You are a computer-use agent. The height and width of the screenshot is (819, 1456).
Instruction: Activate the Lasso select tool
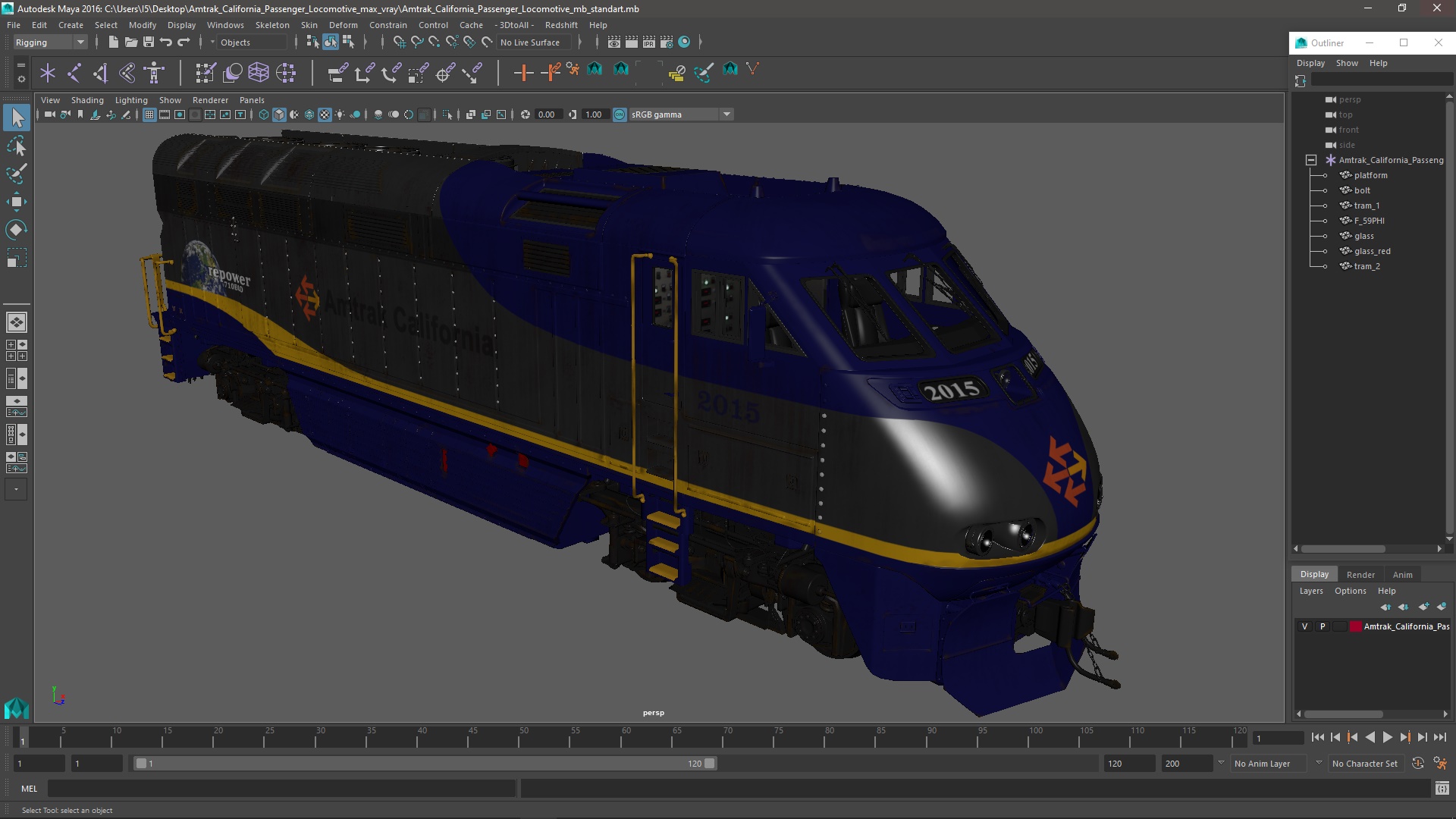tap(17, 146)
